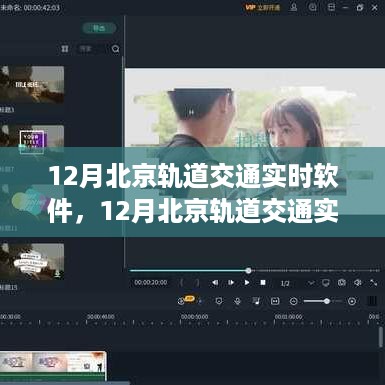The width and height of the screenshot is (385, 385).
Task: Click the green export pill button
Action: [x=99, y=28]
